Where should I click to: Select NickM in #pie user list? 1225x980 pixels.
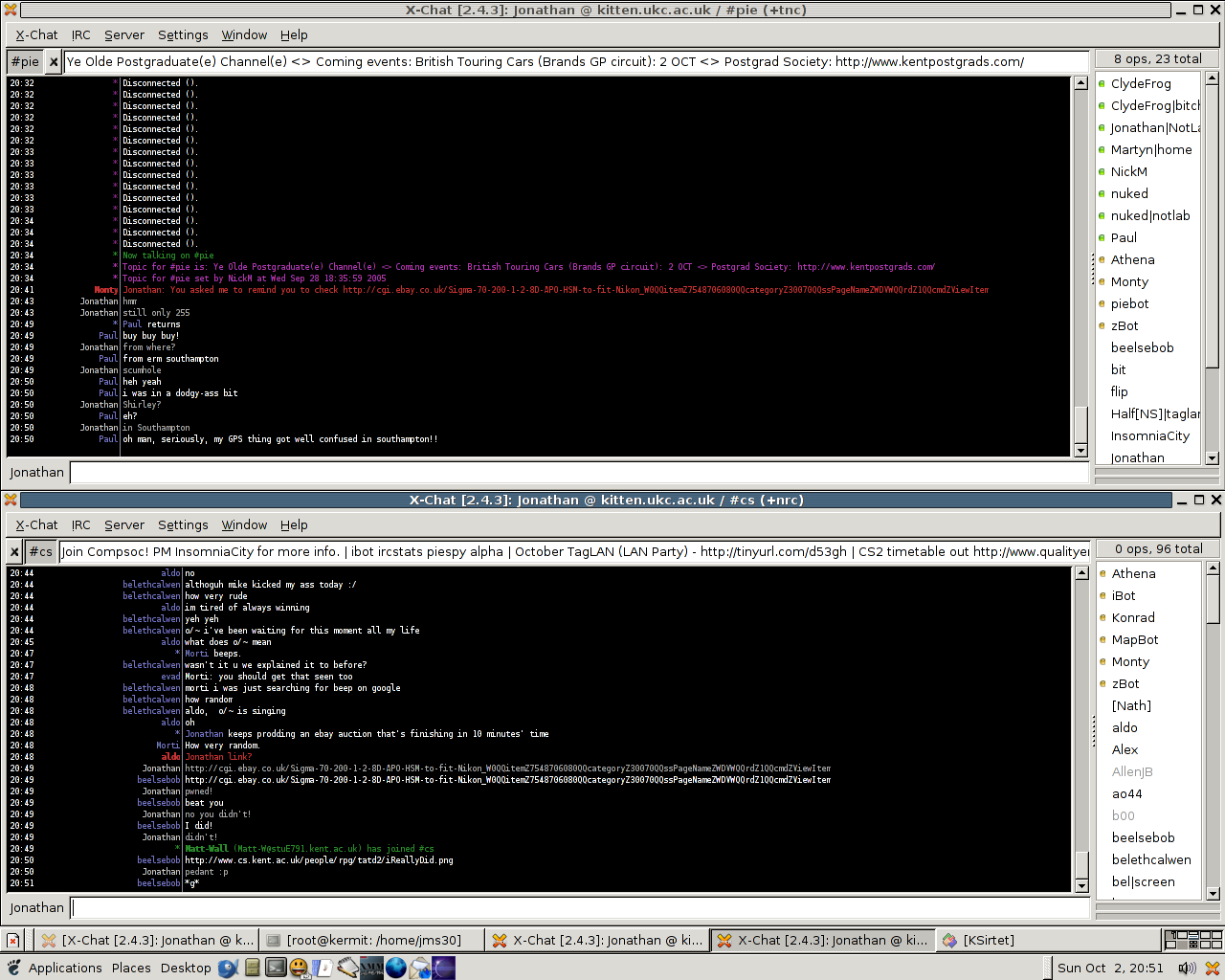click(1129, 171)
